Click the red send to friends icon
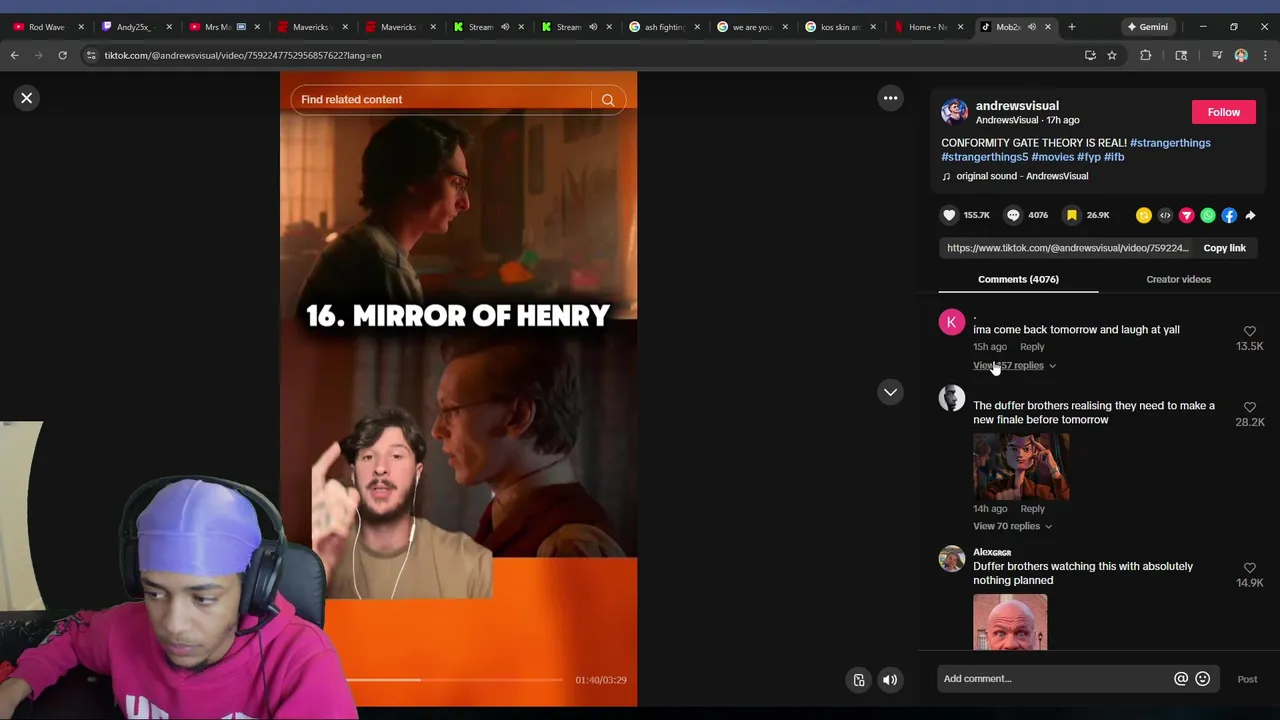Screen dimensions: 1280x720 point(1186,215)
